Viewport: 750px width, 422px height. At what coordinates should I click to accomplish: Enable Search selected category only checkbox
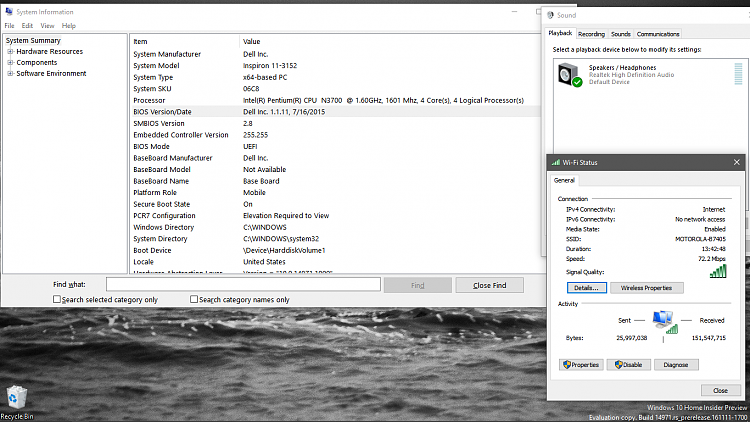coord(56,300)
